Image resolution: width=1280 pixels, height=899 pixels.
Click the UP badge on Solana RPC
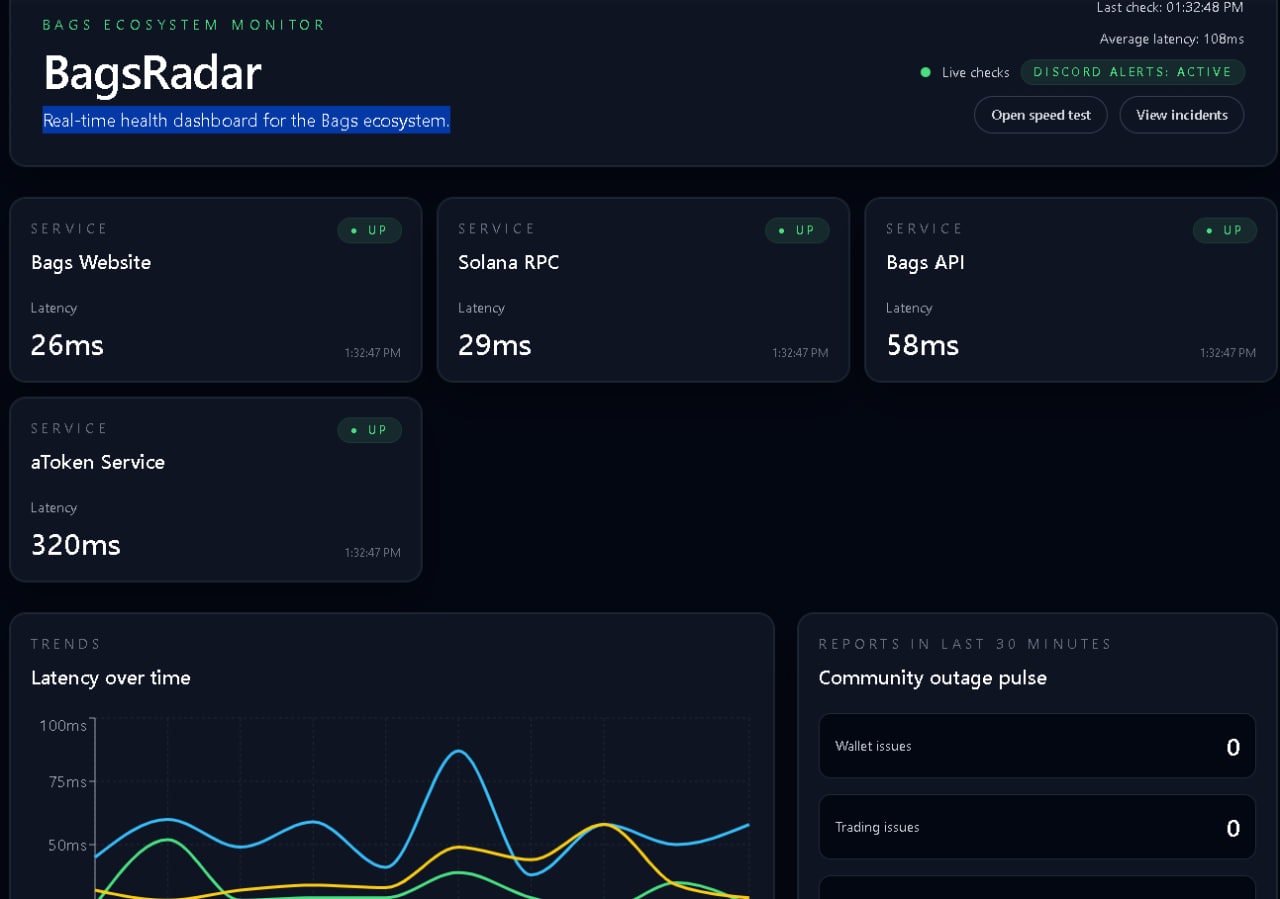(x=797, y=230)
